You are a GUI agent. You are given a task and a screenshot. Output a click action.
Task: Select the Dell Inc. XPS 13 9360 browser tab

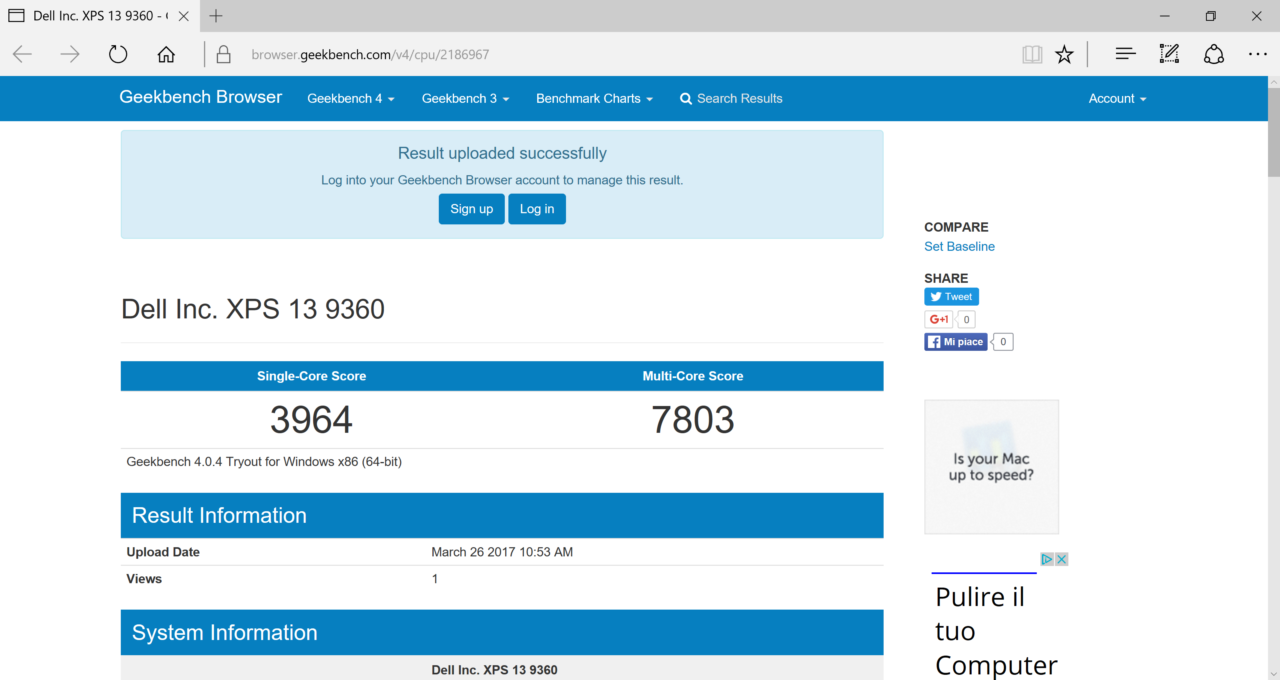[98, 16]
